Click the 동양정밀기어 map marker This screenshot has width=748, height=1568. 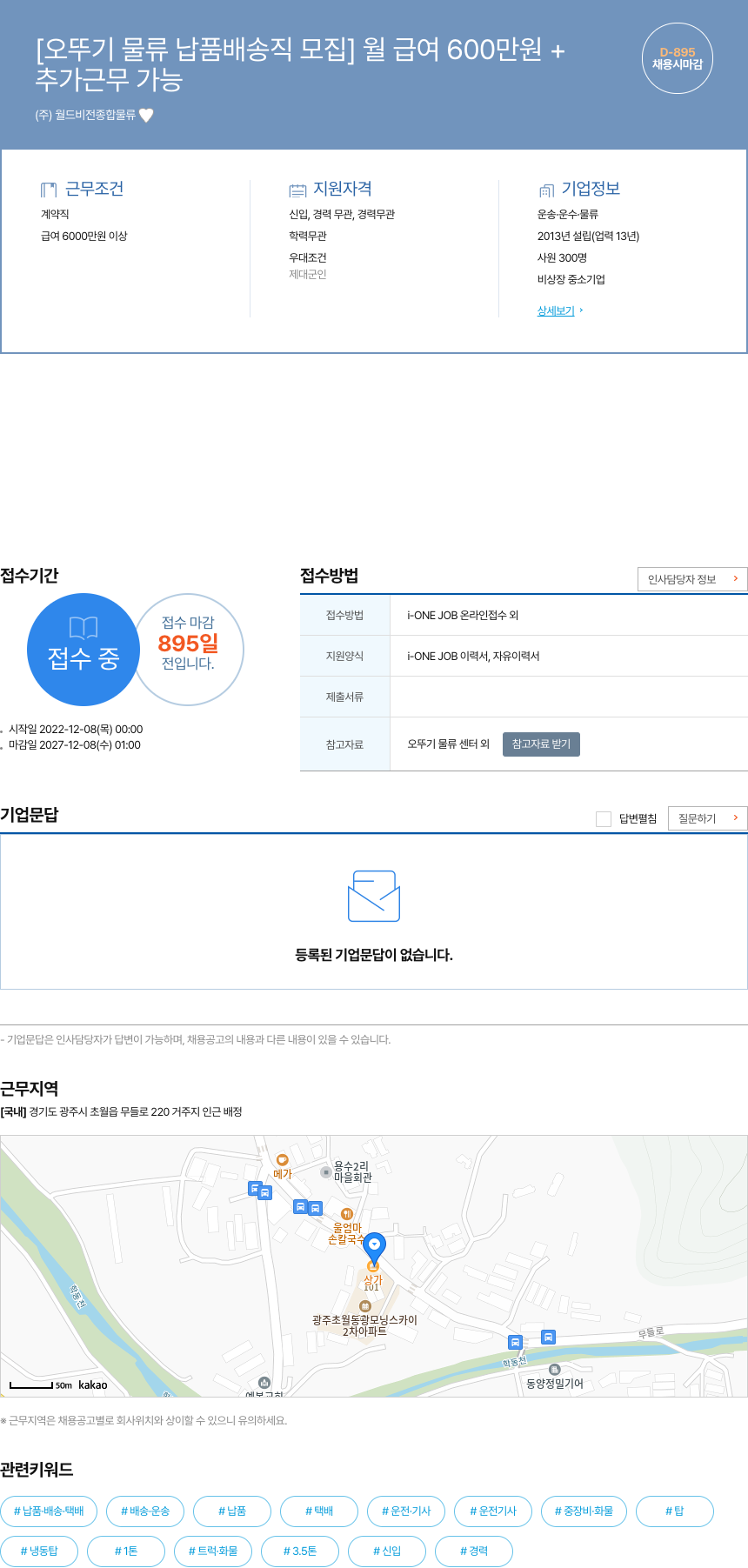[x=554, y=1371]
